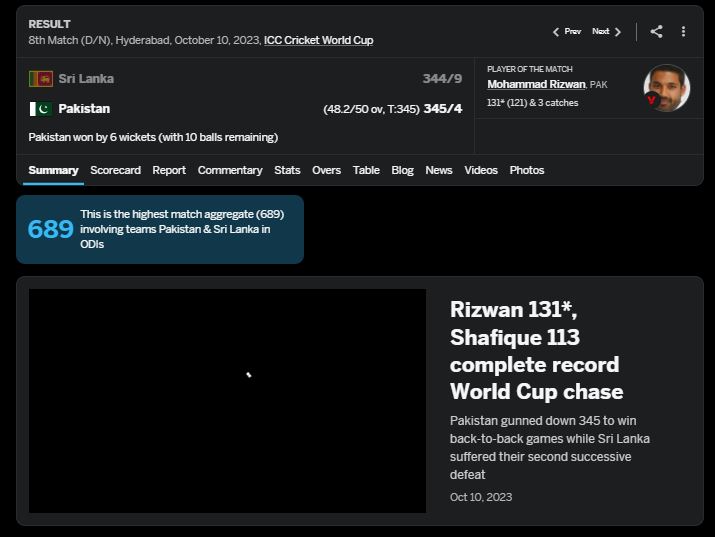Switch to the Scorecard tab
Image resolution: width=715 pixels, height=537 pixels.
[x=115, y=170]
